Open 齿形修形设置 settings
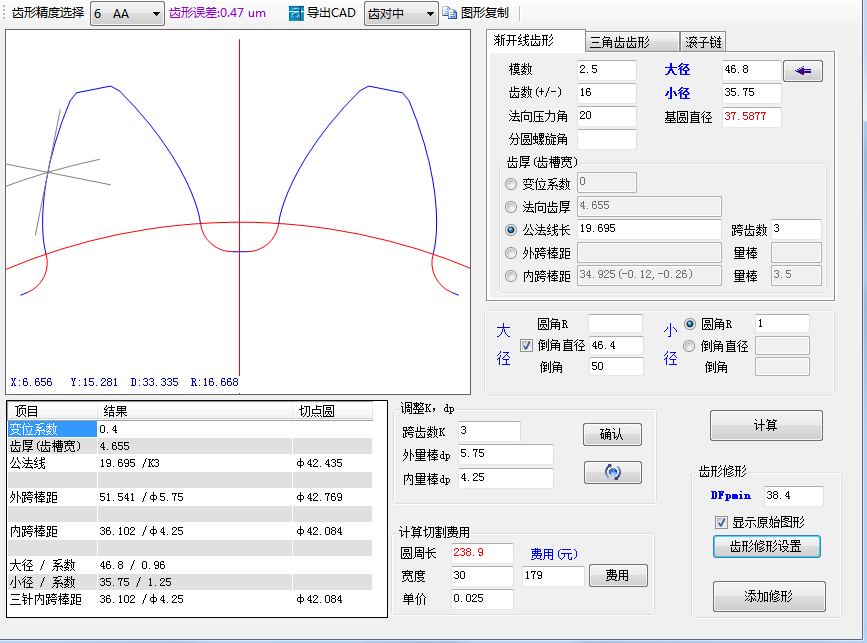Image resolution: width=867 pixels, height=643 pixels. [x=766, y=547]
